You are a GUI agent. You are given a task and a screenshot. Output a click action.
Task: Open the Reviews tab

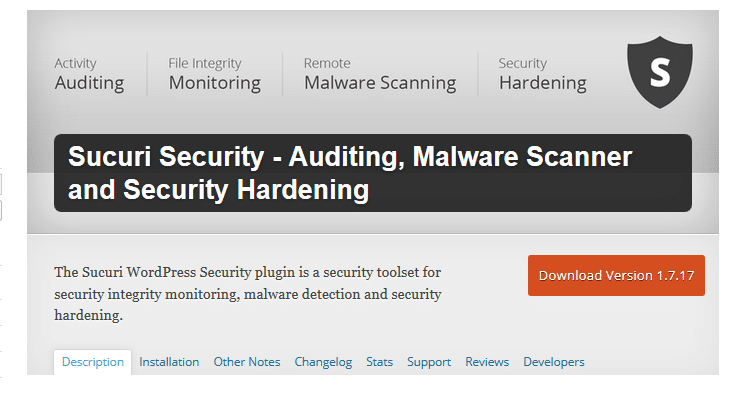(x=487, y=362)
